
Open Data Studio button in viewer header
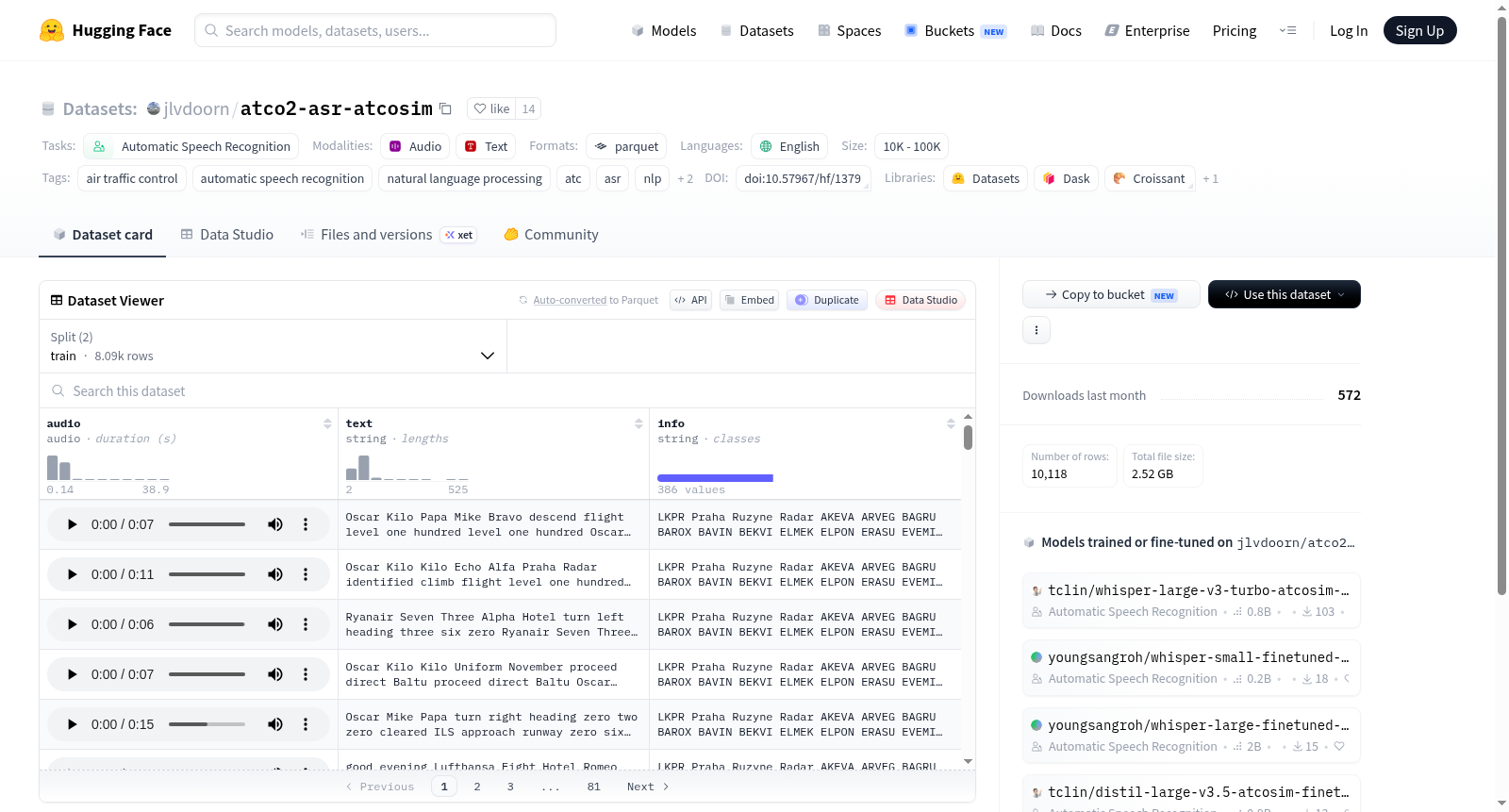click(x=920, y=300)
